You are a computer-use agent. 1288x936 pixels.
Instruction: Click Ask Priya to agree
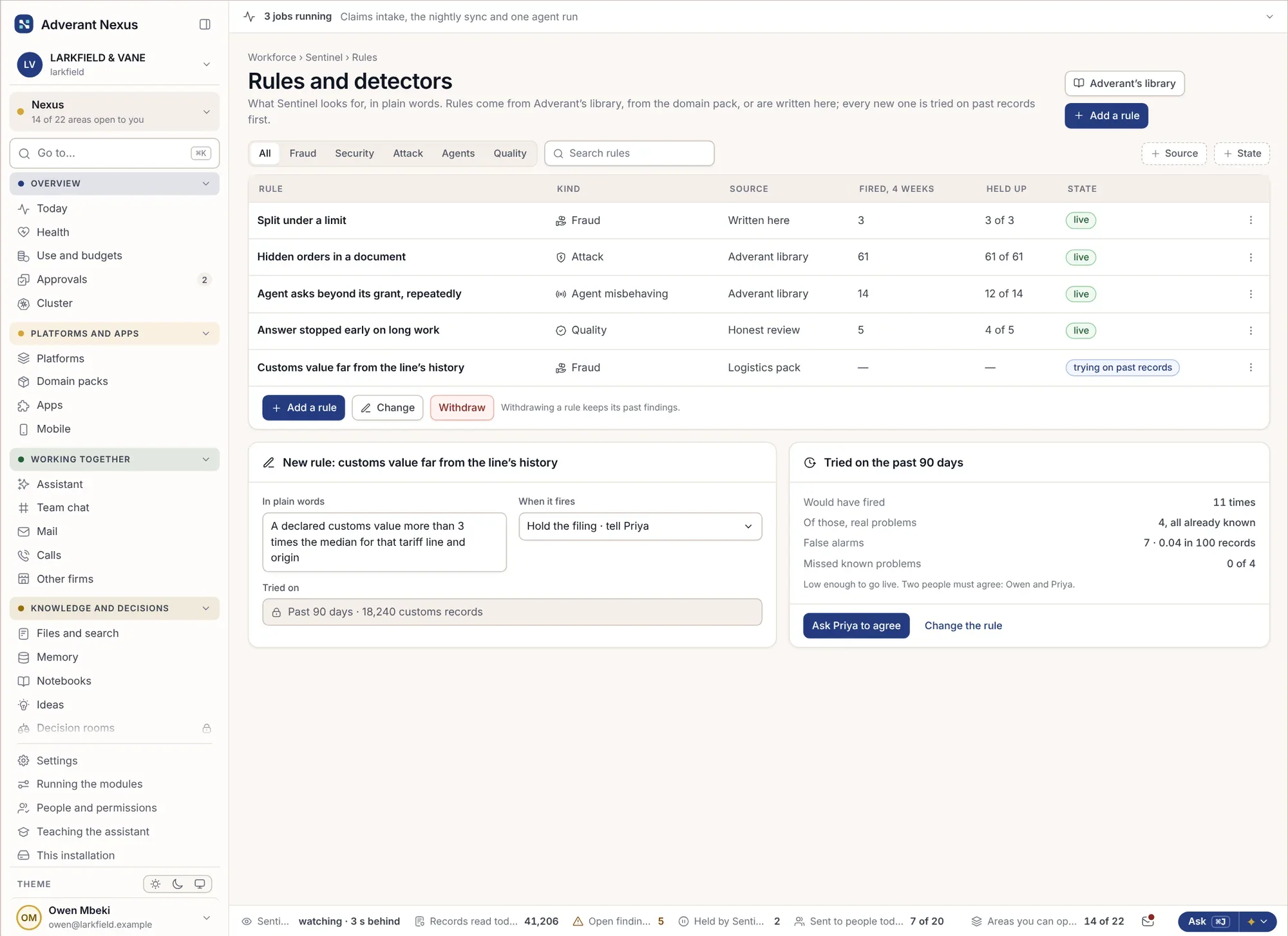[x=856, y=626]
